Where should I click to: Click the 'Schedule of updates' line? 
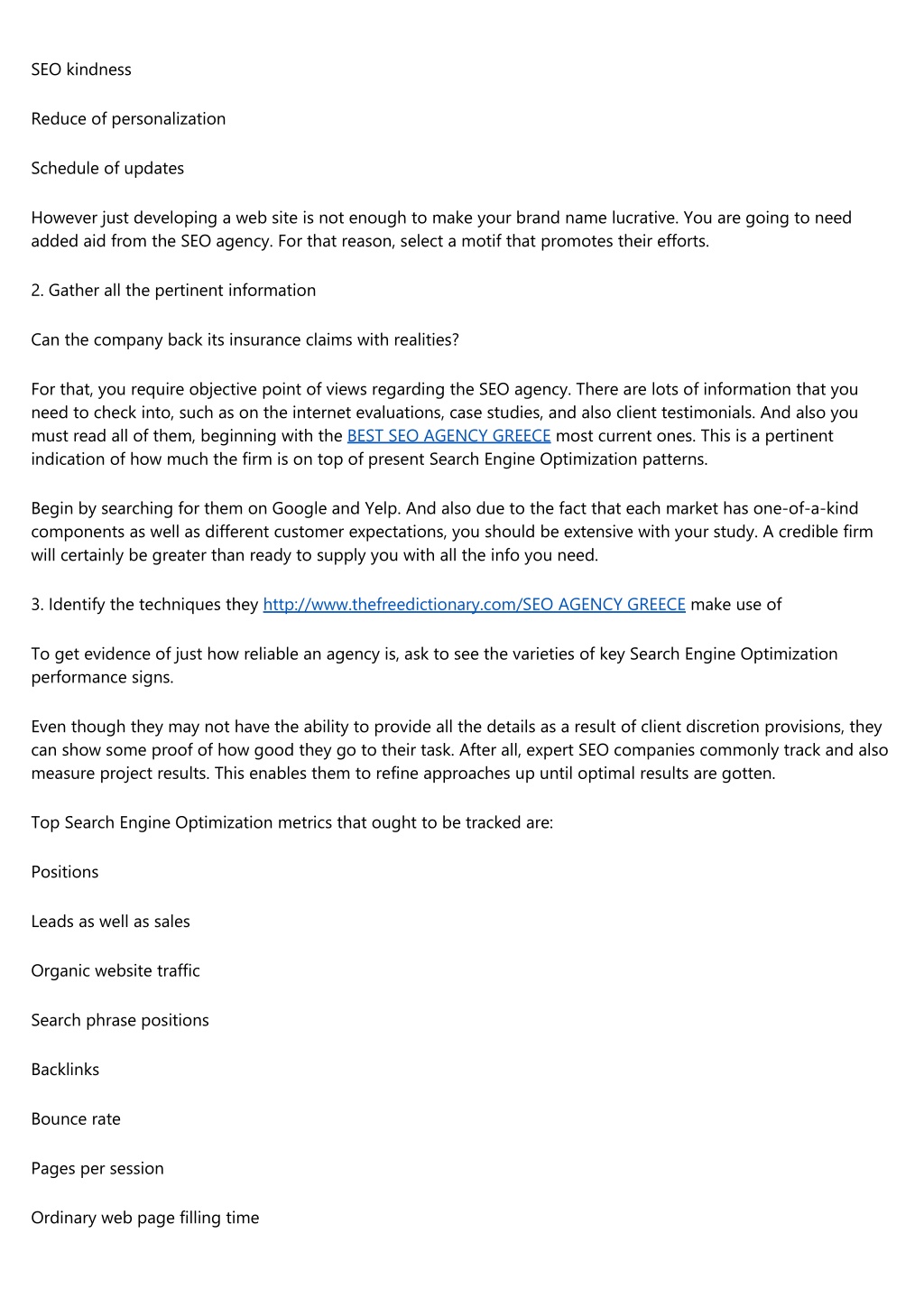click(x=107, y=169)
